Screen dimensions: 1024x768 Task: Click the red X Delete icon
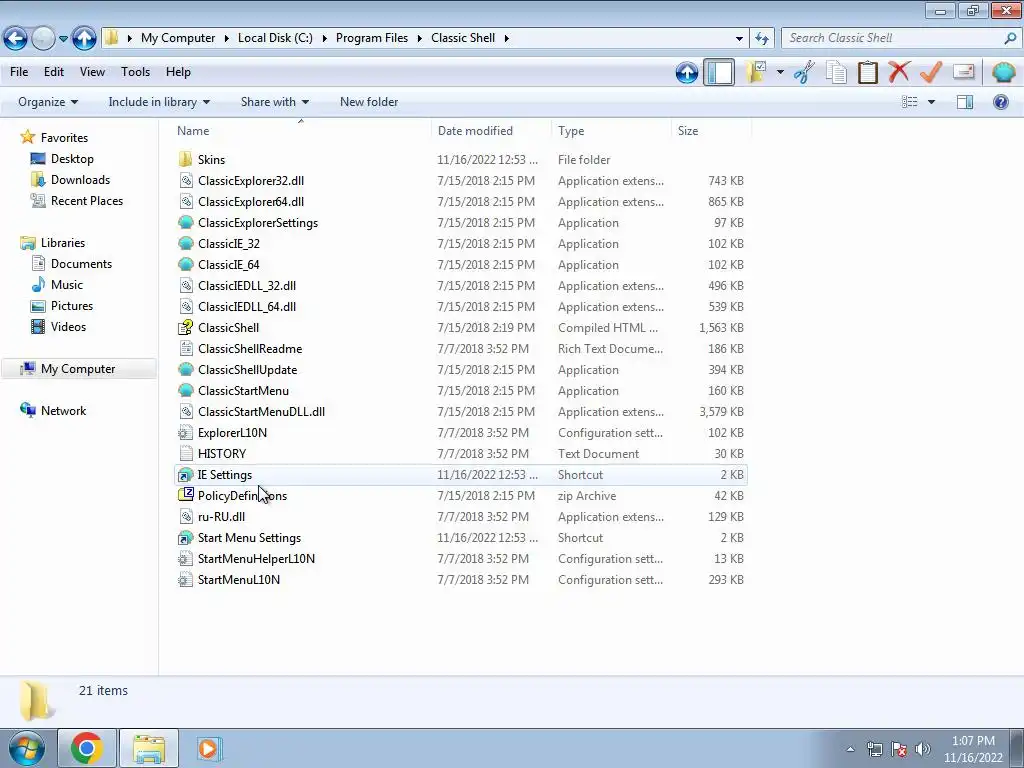(899, 71)
